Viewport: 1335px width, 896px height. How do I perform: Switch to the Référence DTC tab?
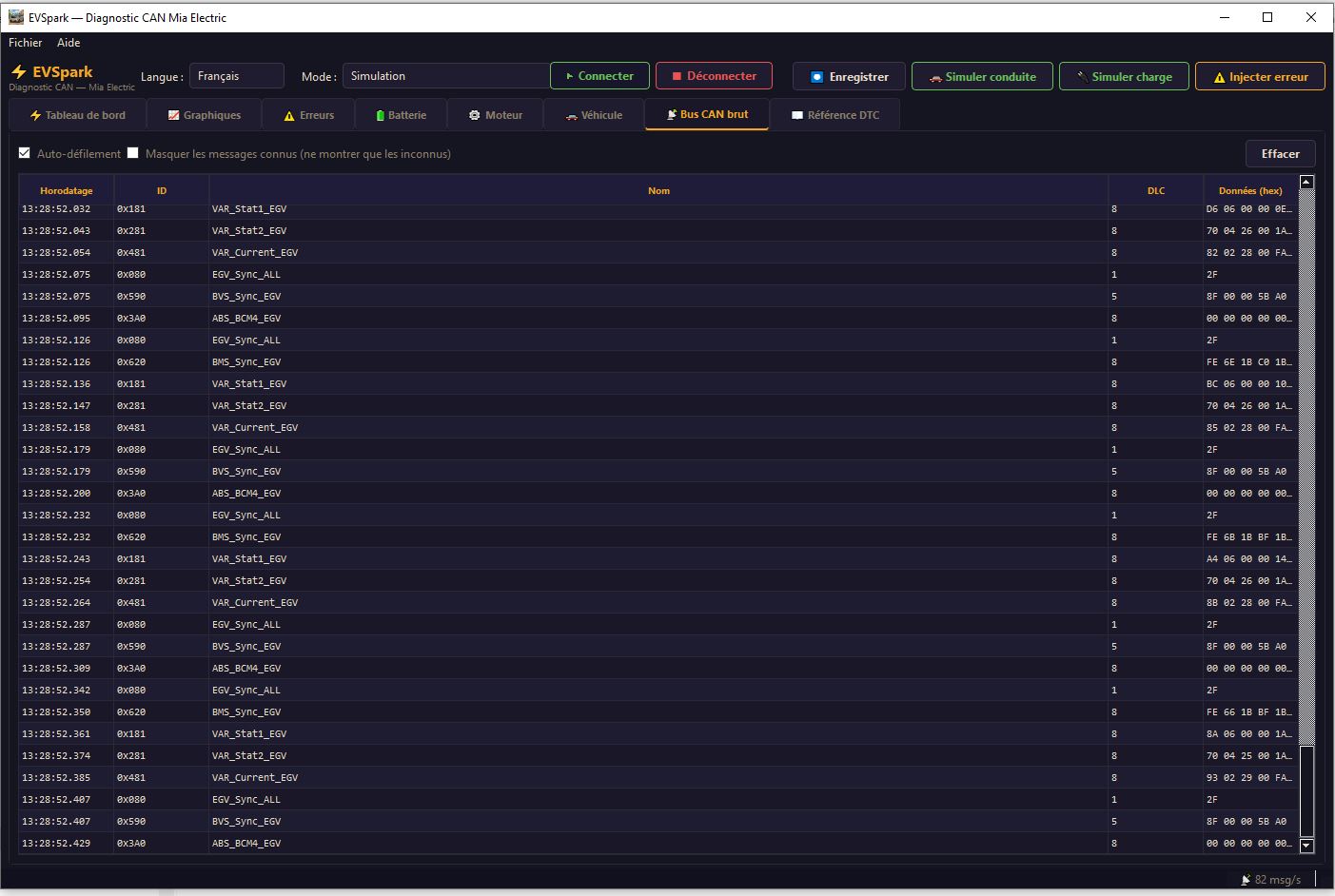pyautogui.click(x=834, y=115)
